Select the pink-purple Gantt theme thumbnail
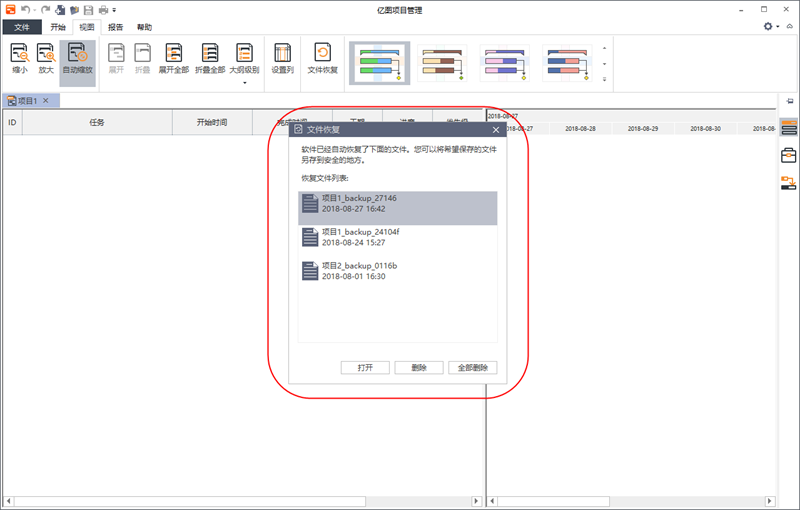The image size is (800, 510). (505, 63)
